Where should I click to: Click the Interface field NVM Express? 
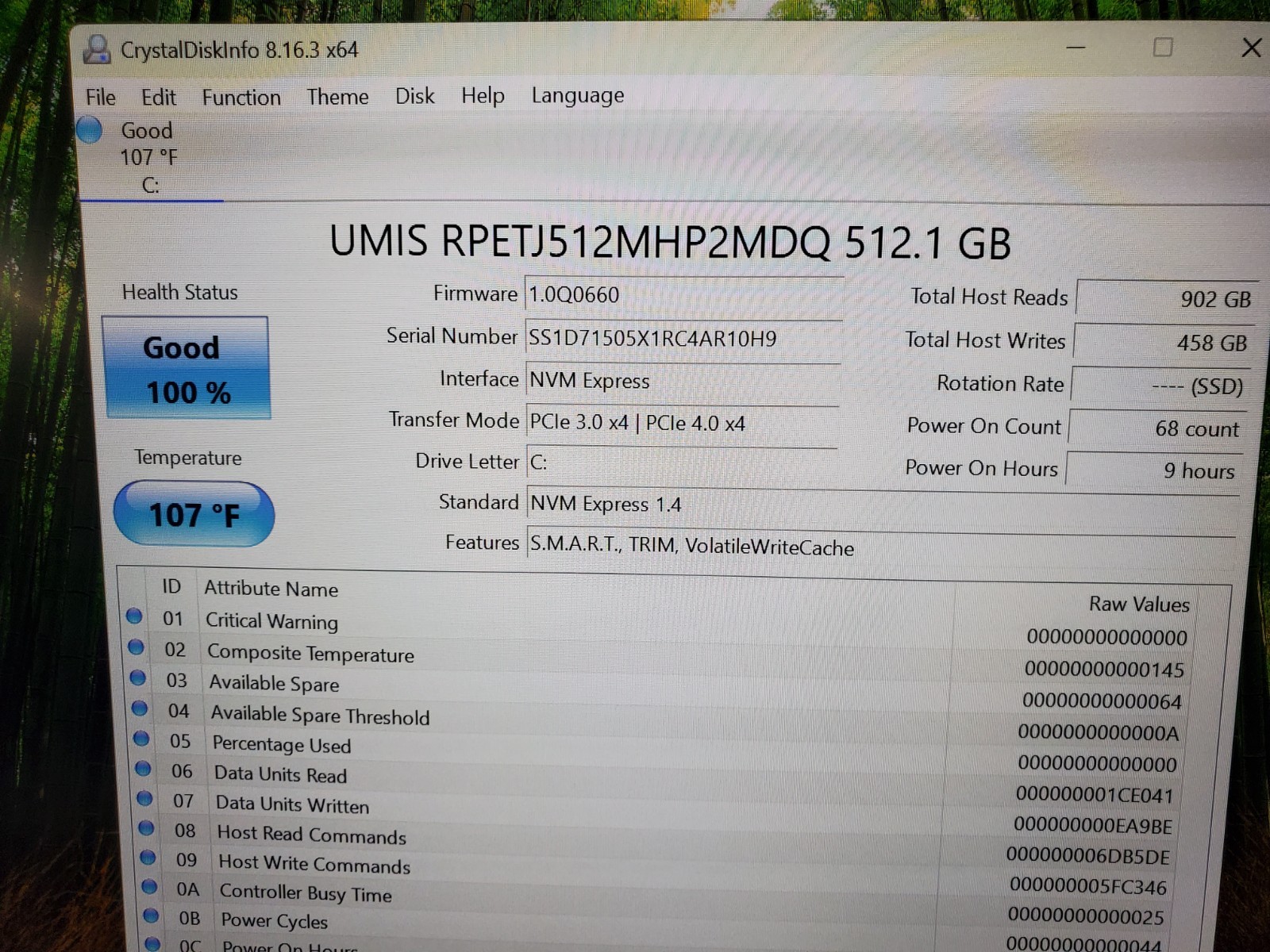683,381
